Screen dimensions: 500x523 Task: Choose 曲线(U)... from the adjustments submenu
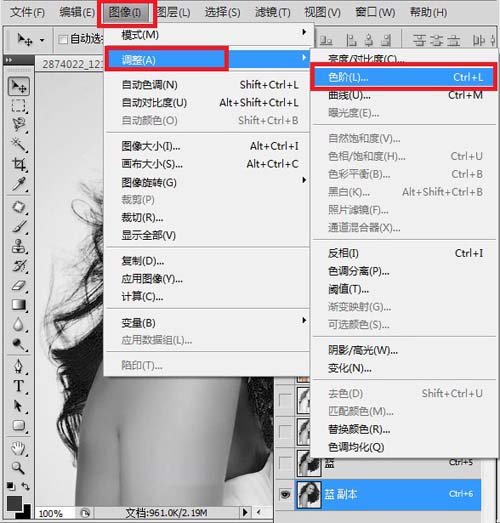tap(404, 95)
